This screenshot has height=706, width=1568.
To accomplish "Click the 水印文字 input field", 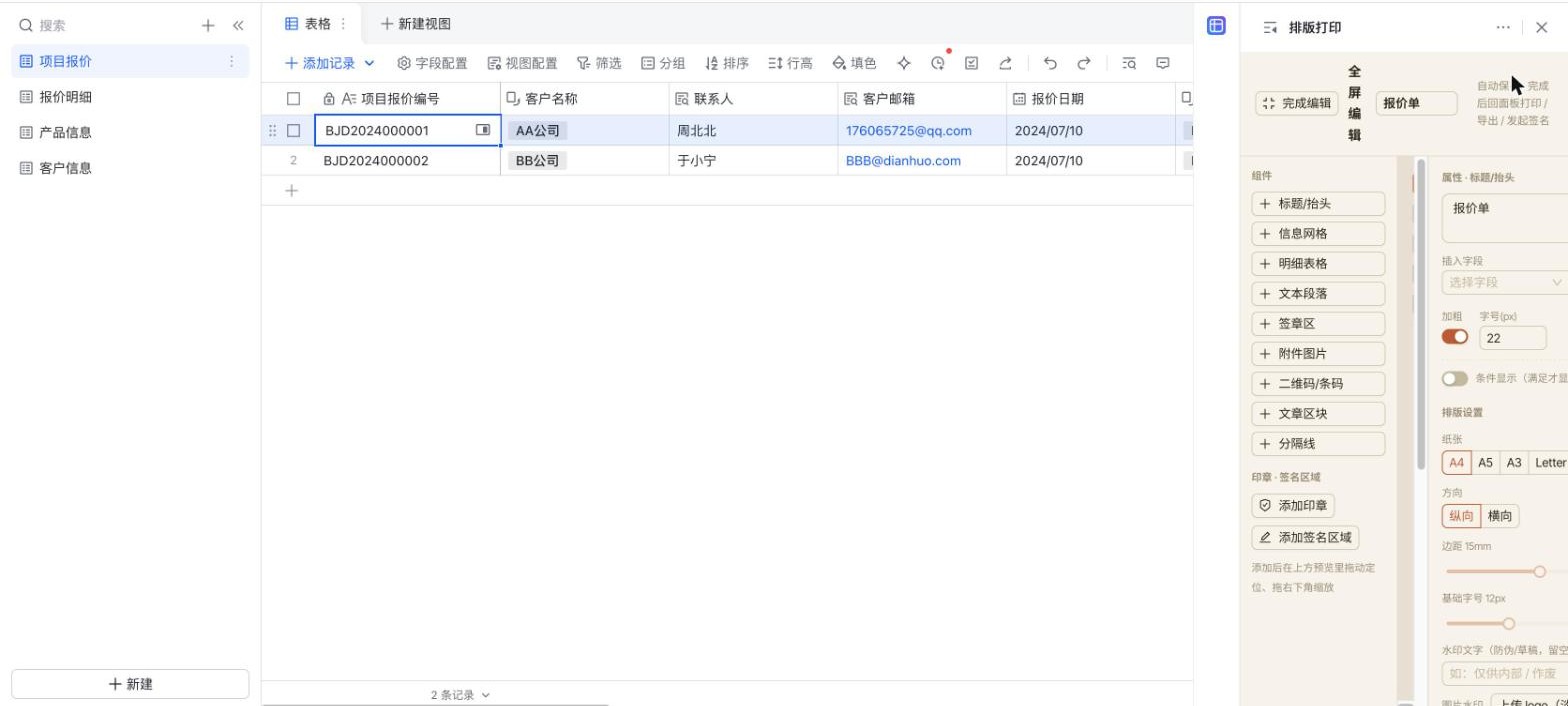I will pos(1504,673).
